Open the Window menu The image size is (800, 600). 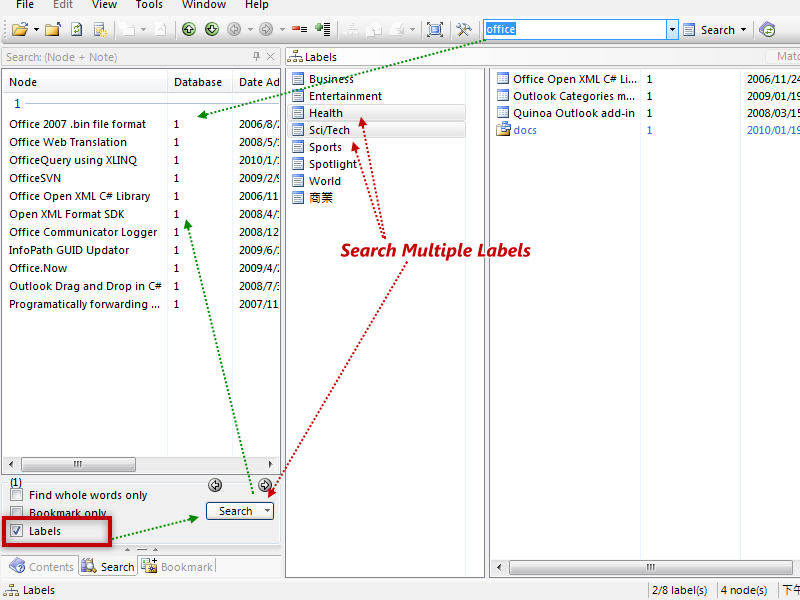204,5
